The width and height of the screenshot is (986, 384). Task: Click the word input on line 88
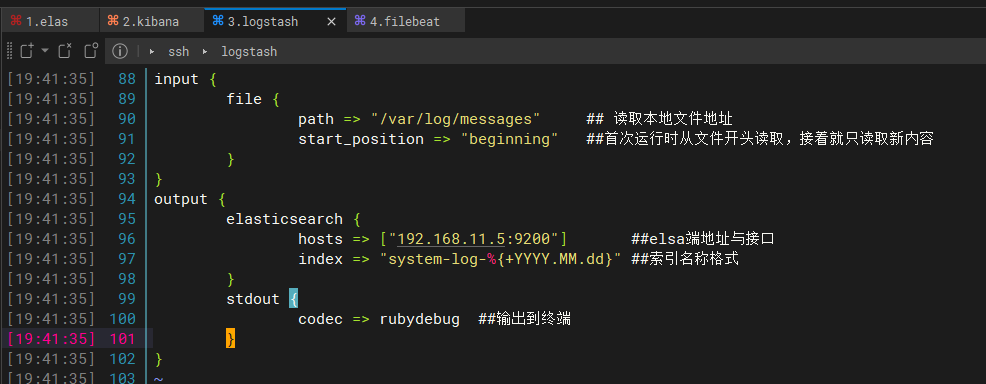coord(176,79)
